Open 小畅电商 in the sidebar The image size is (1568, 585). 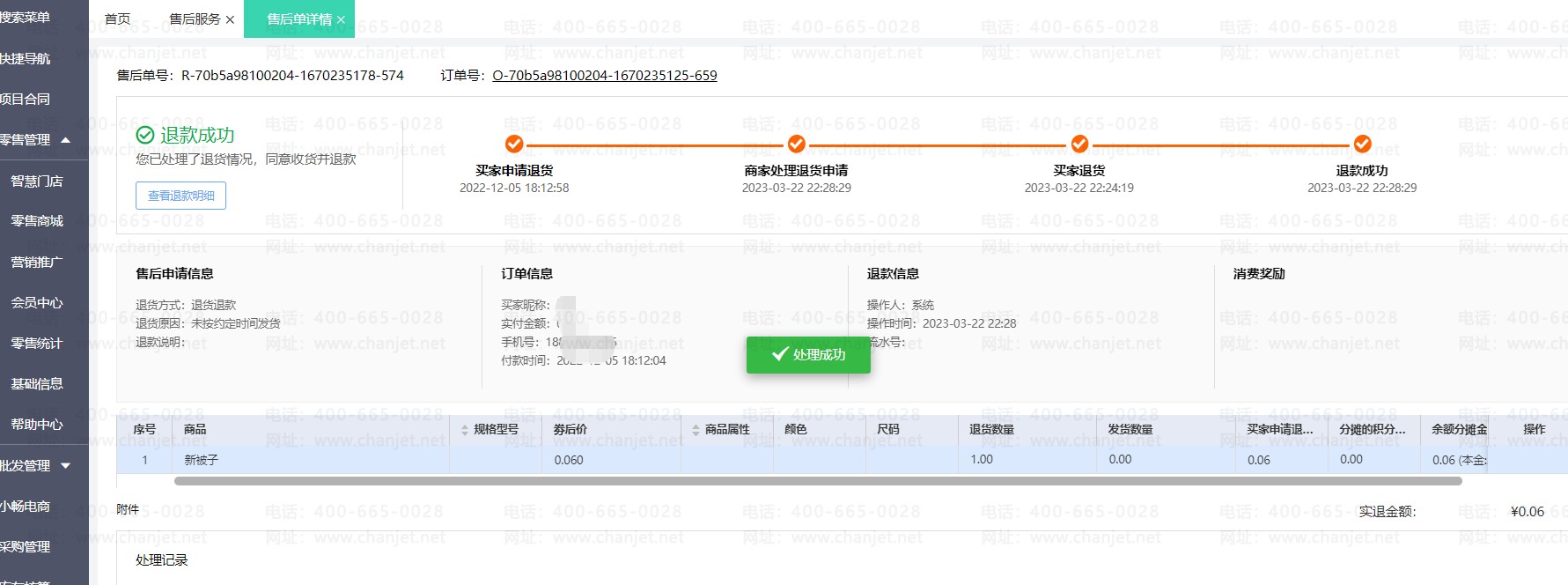tap(25, 506)
